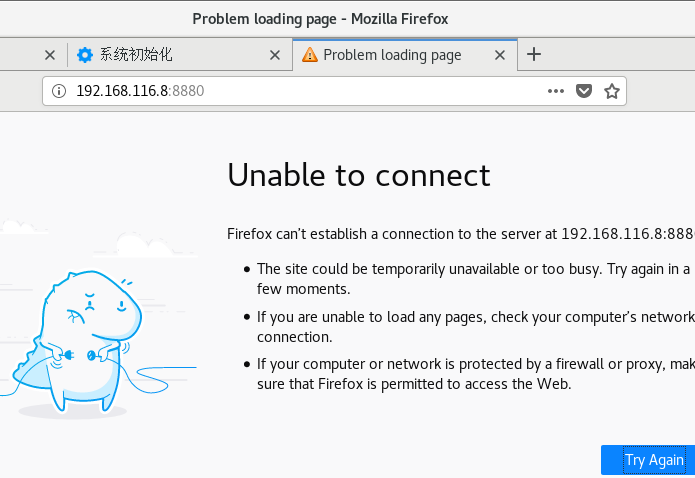Save this page to Pocket
This screenshot has width=695, height=478.
pos(584,91)
